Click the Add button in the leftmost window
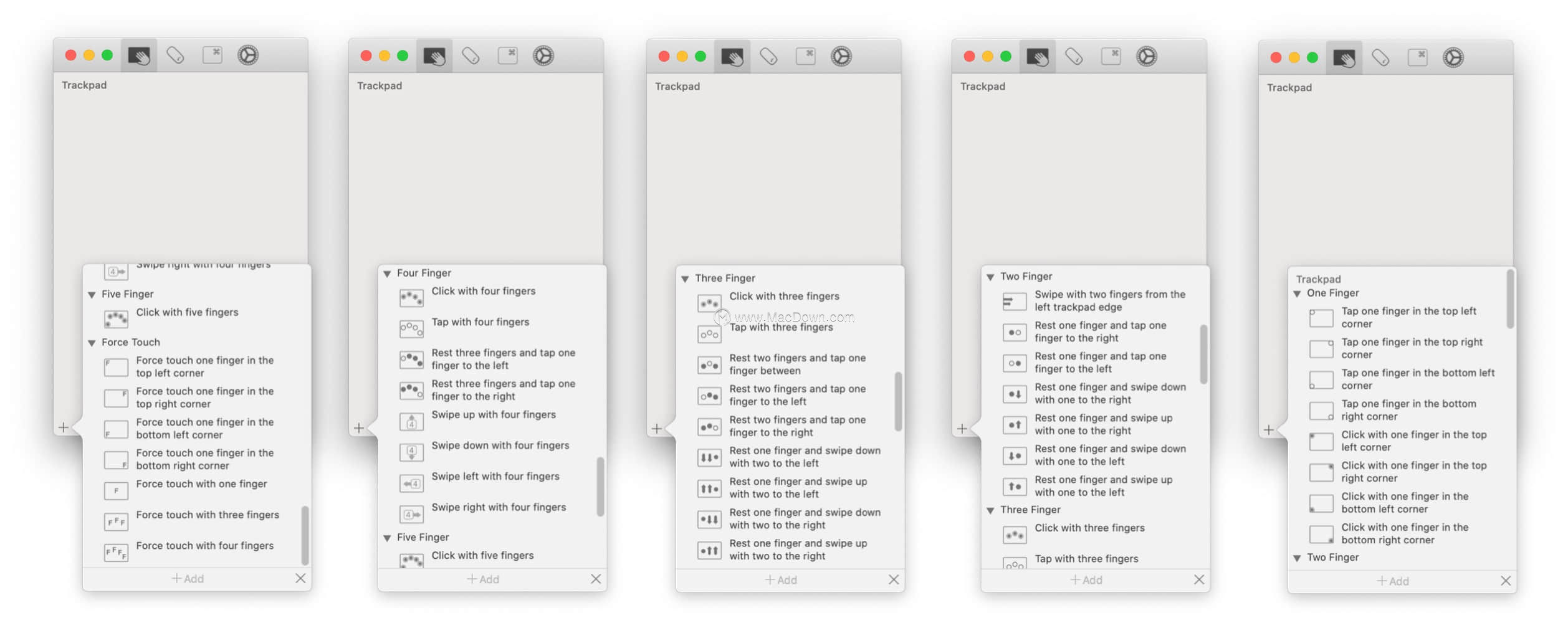The width and height of the screenshot is (1568, 633). pyautogui.click(x=188, y=579)
